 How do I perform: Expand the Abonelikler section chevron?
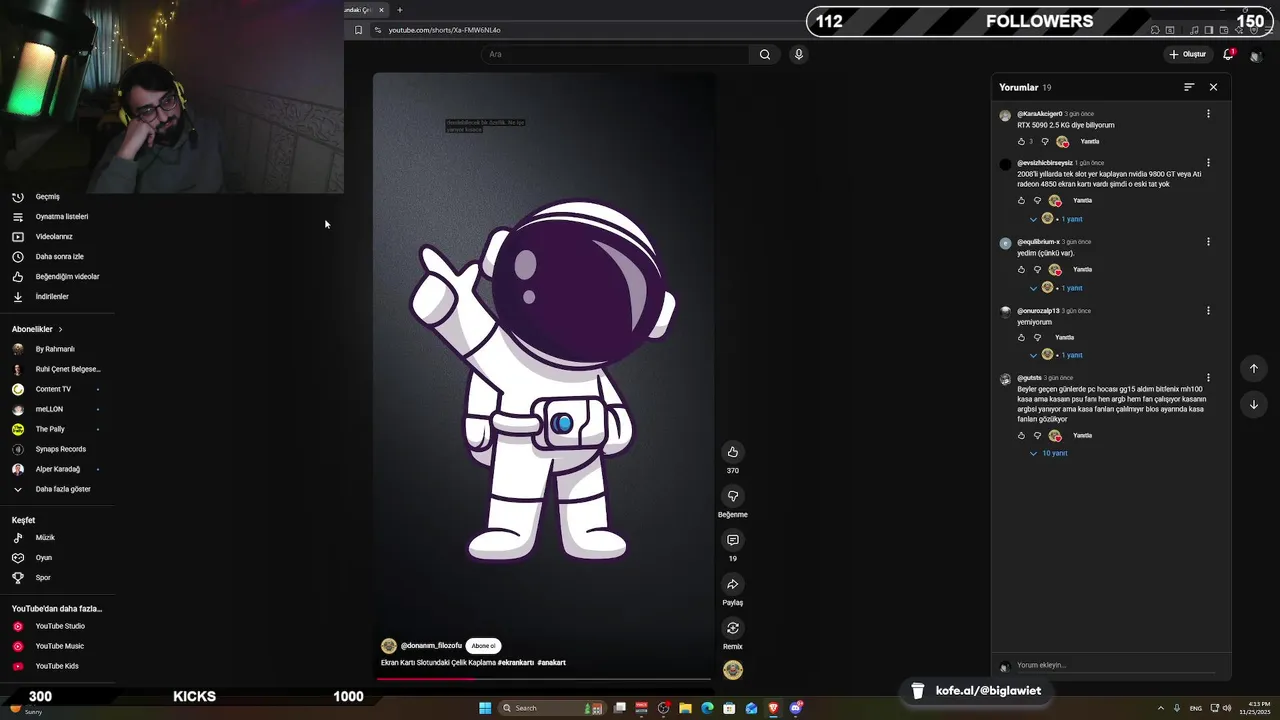click(x=60, y=329)
